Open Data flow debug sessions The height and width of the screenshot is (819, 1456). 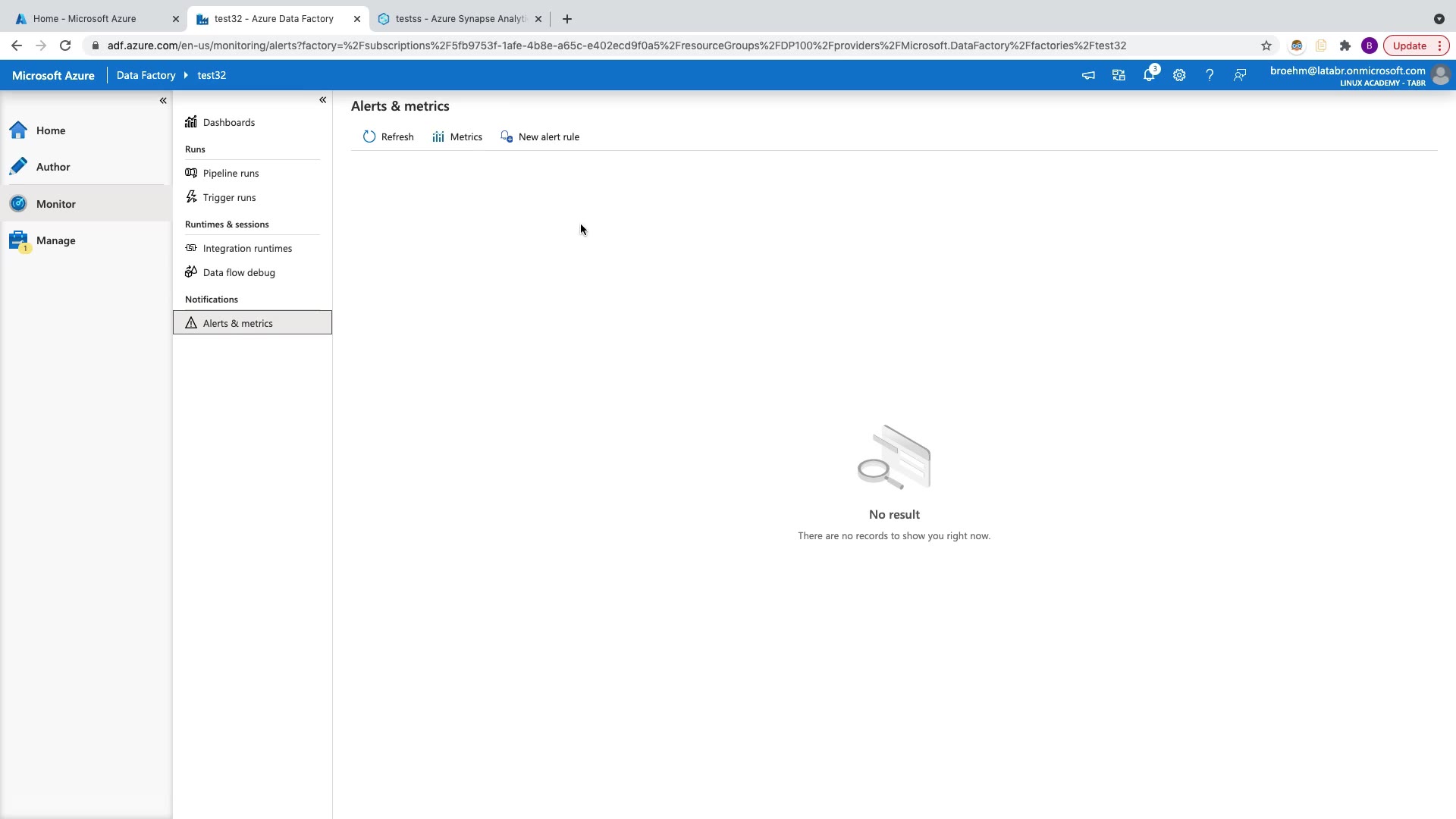(x=239, y=273)
